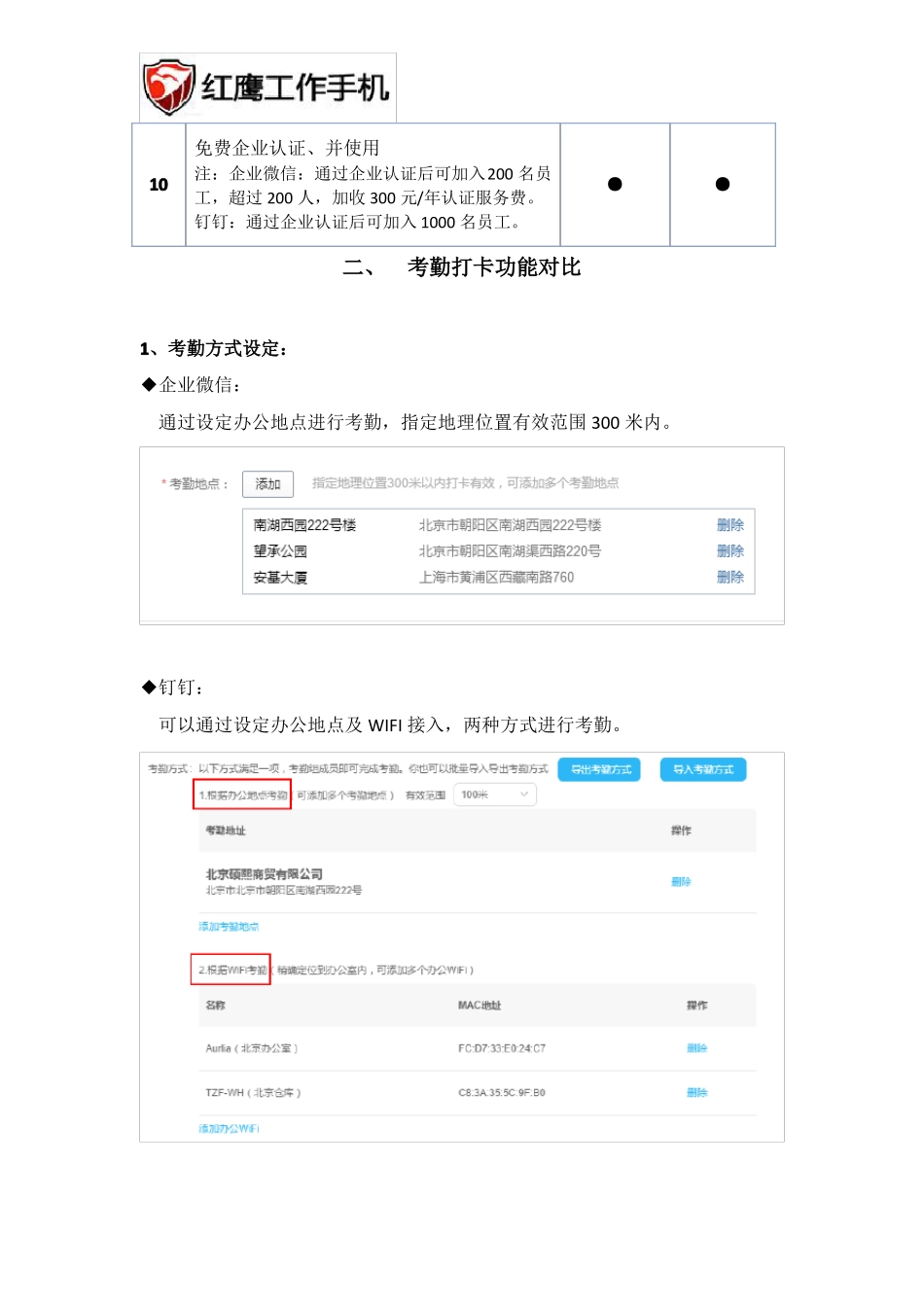Click the 操作 header in WiFi table

click(697, 1006)
